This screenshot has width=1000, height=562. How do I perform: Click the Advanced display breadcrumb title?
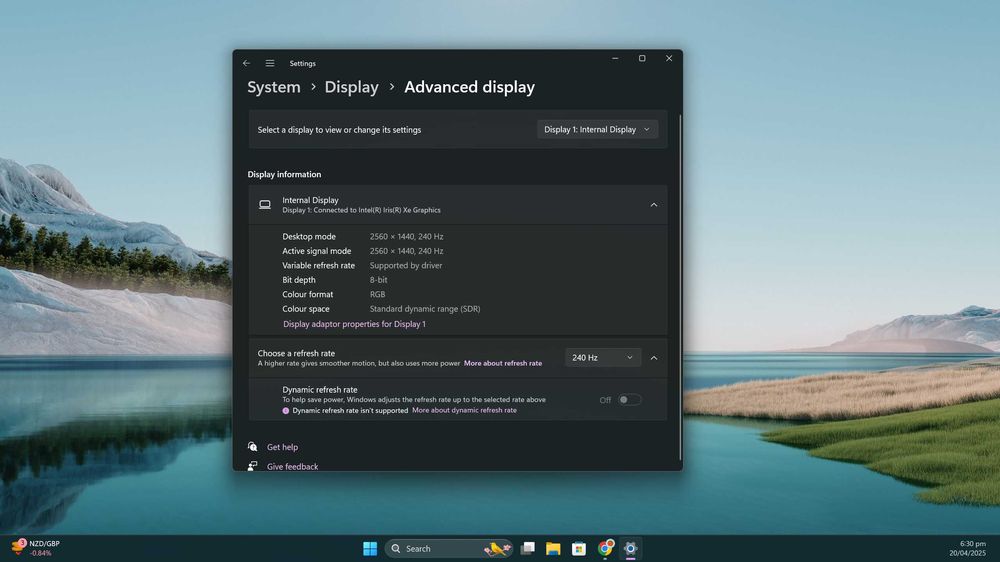click(x=469, y=87)
